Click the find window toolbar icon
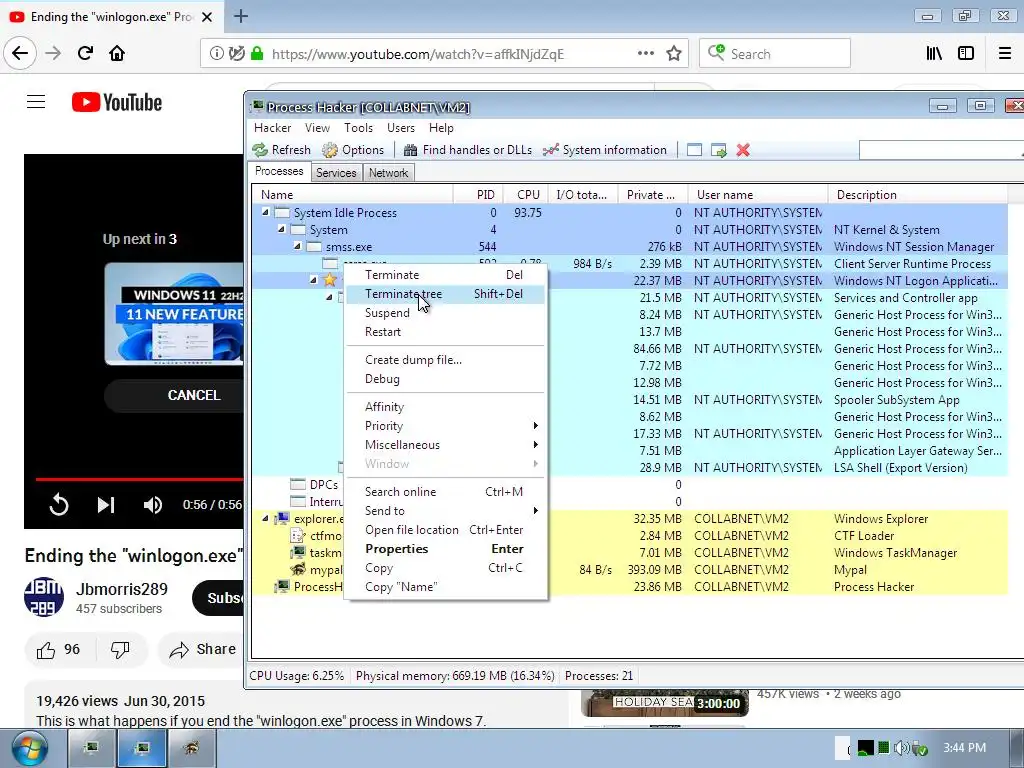The height and width of the screenshot is (768, 1024). pos(694,150)
